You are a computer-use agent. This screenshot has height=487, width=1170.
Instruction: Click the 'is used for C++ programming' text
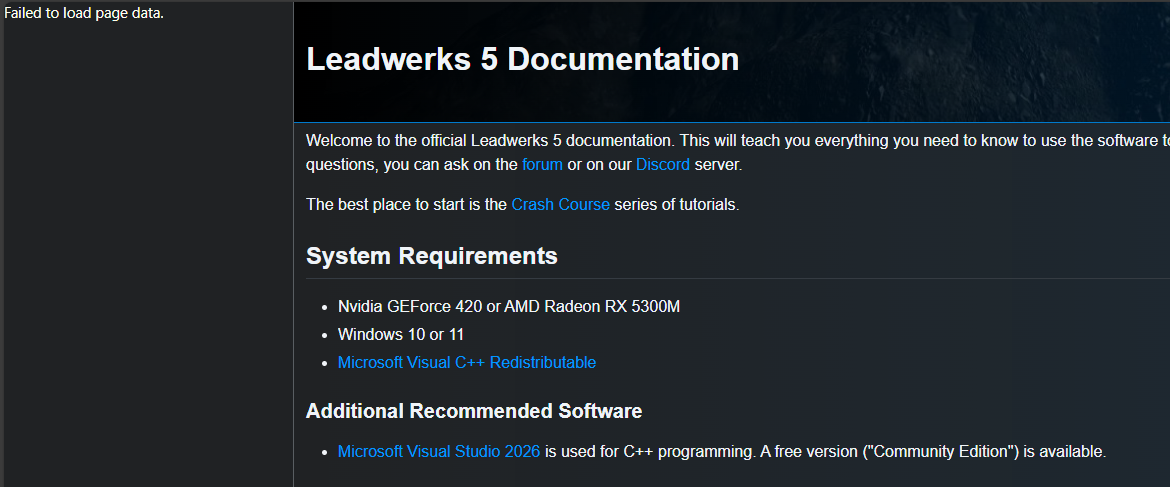coord(648,451)
